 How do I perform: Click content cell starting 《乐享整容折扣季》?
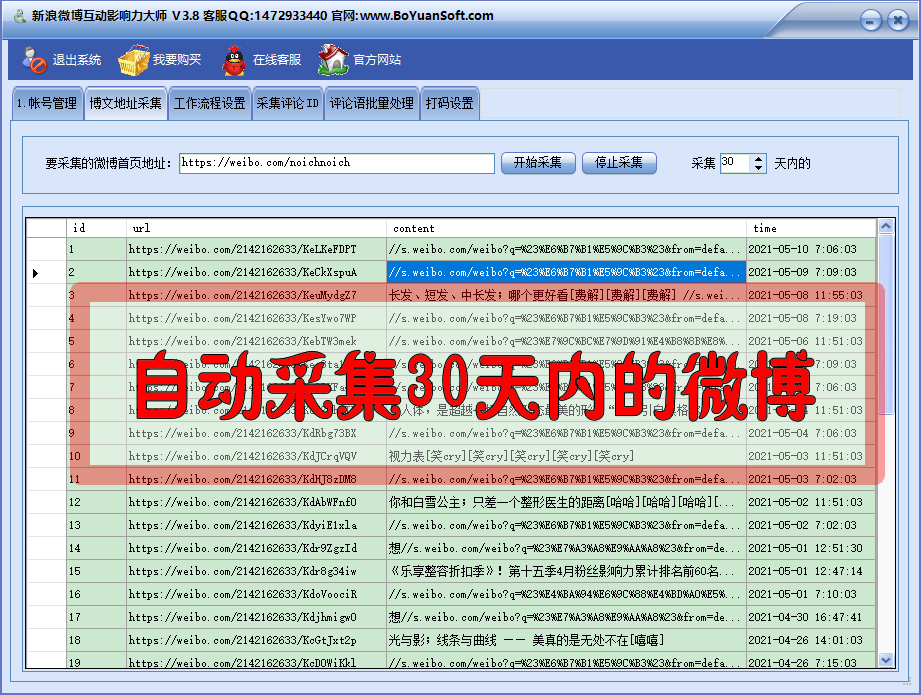tap(566, 571)
